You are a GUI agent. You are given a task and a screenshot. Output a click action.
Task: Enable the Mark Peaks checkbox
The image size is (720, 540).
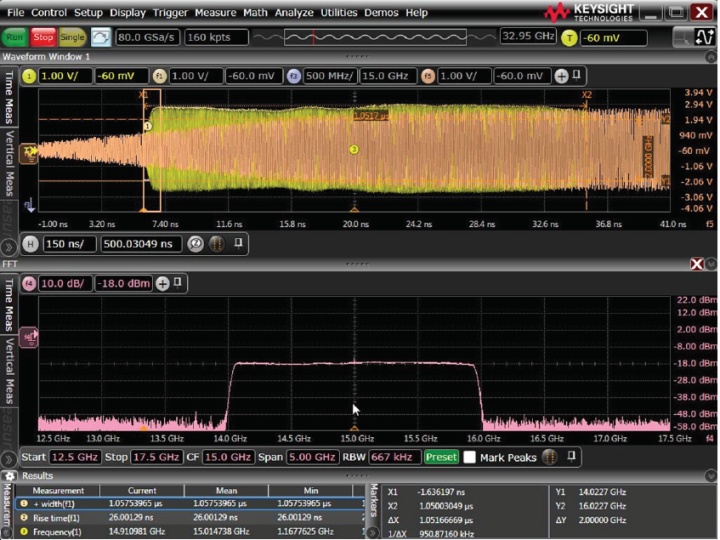(x=469, y=457)
